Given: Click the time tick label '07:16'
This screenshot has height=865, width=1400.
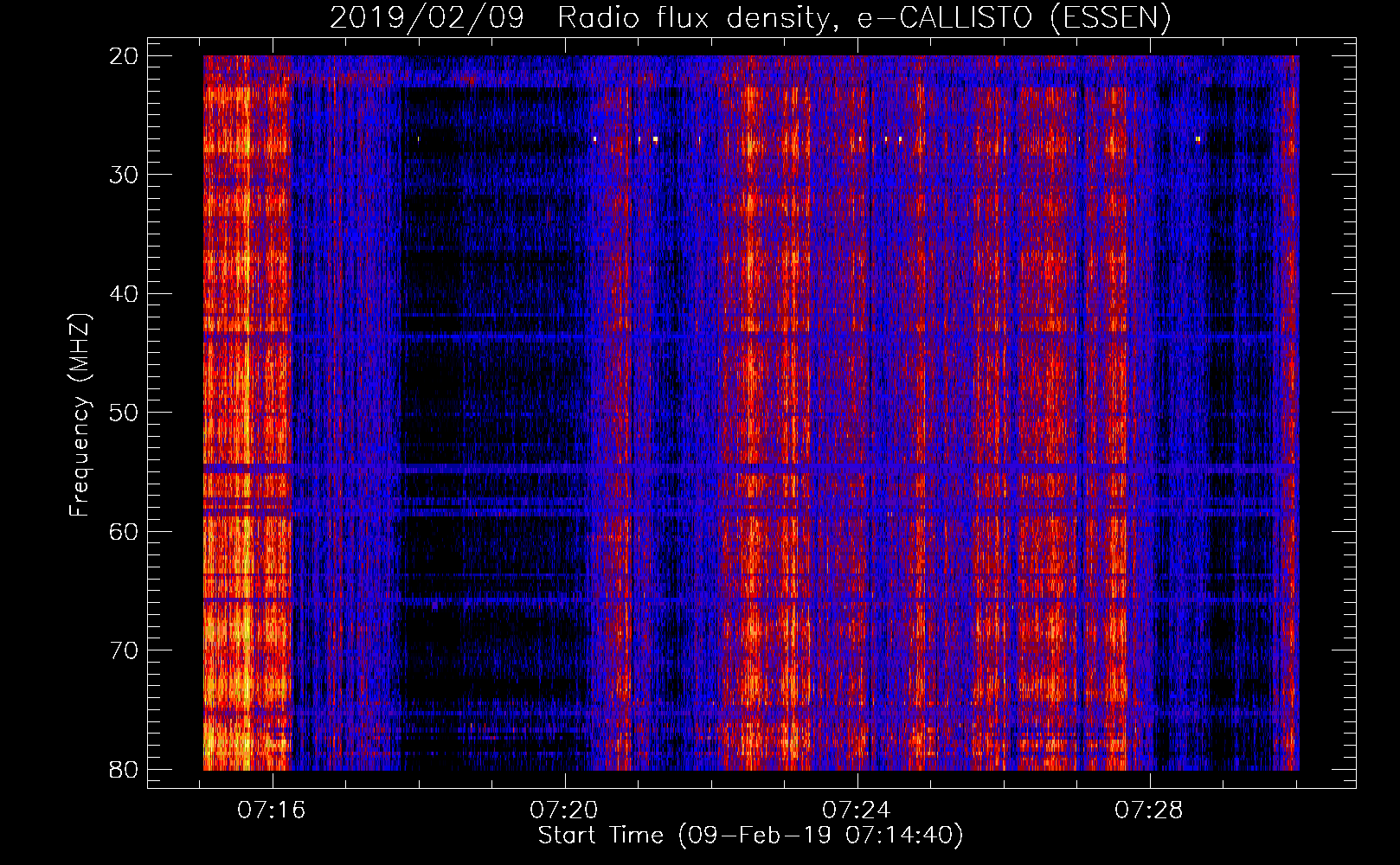Looking at the screenshot, I should point(272,811).
